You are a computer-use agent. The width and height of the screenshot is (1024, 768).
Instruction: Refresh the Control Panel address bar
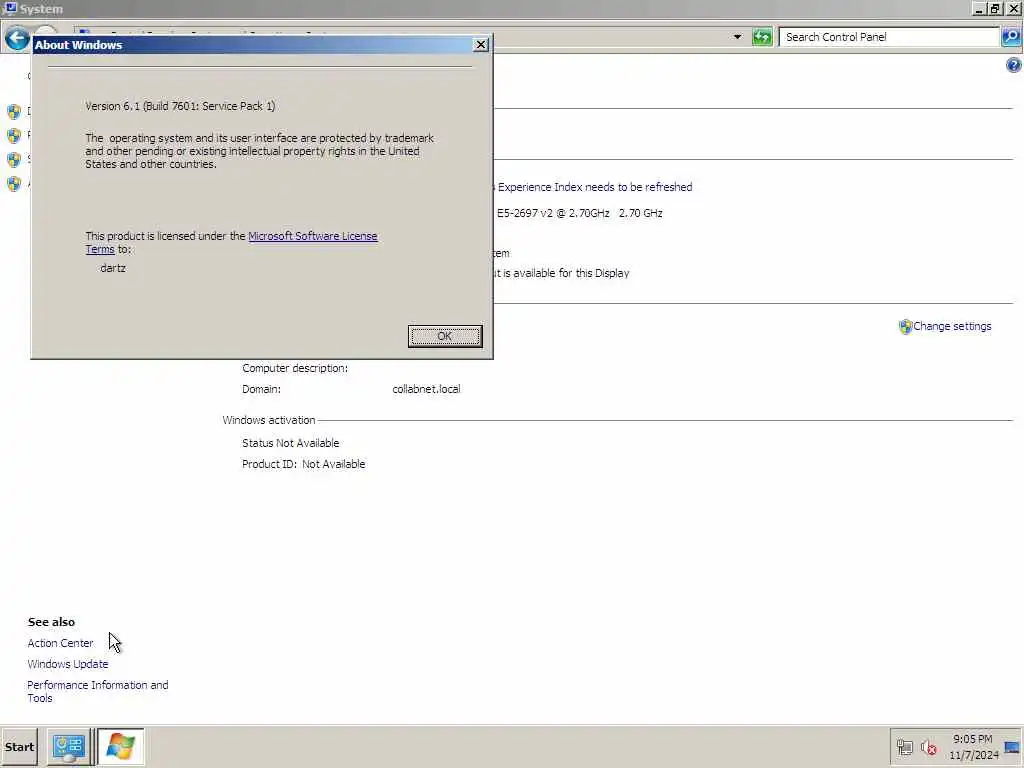coord(761,37)
